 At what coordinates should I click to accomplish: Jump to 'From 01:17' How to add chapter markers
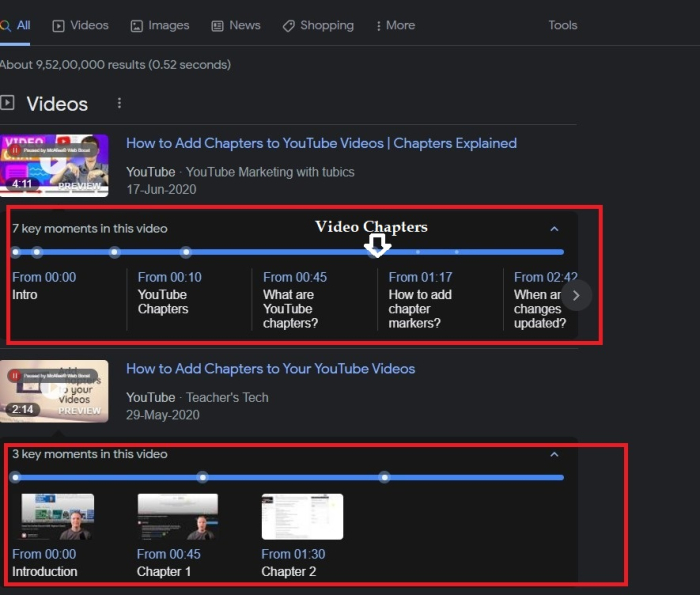click(421, 300)
